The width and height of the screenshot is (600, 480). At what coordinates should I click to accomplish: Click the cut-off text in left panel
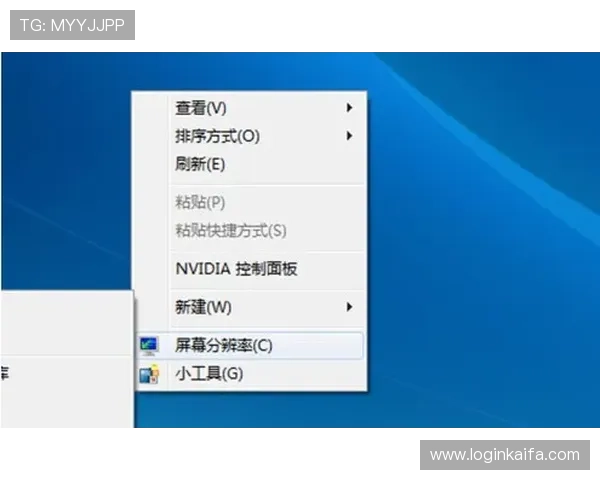click(4, 373)
